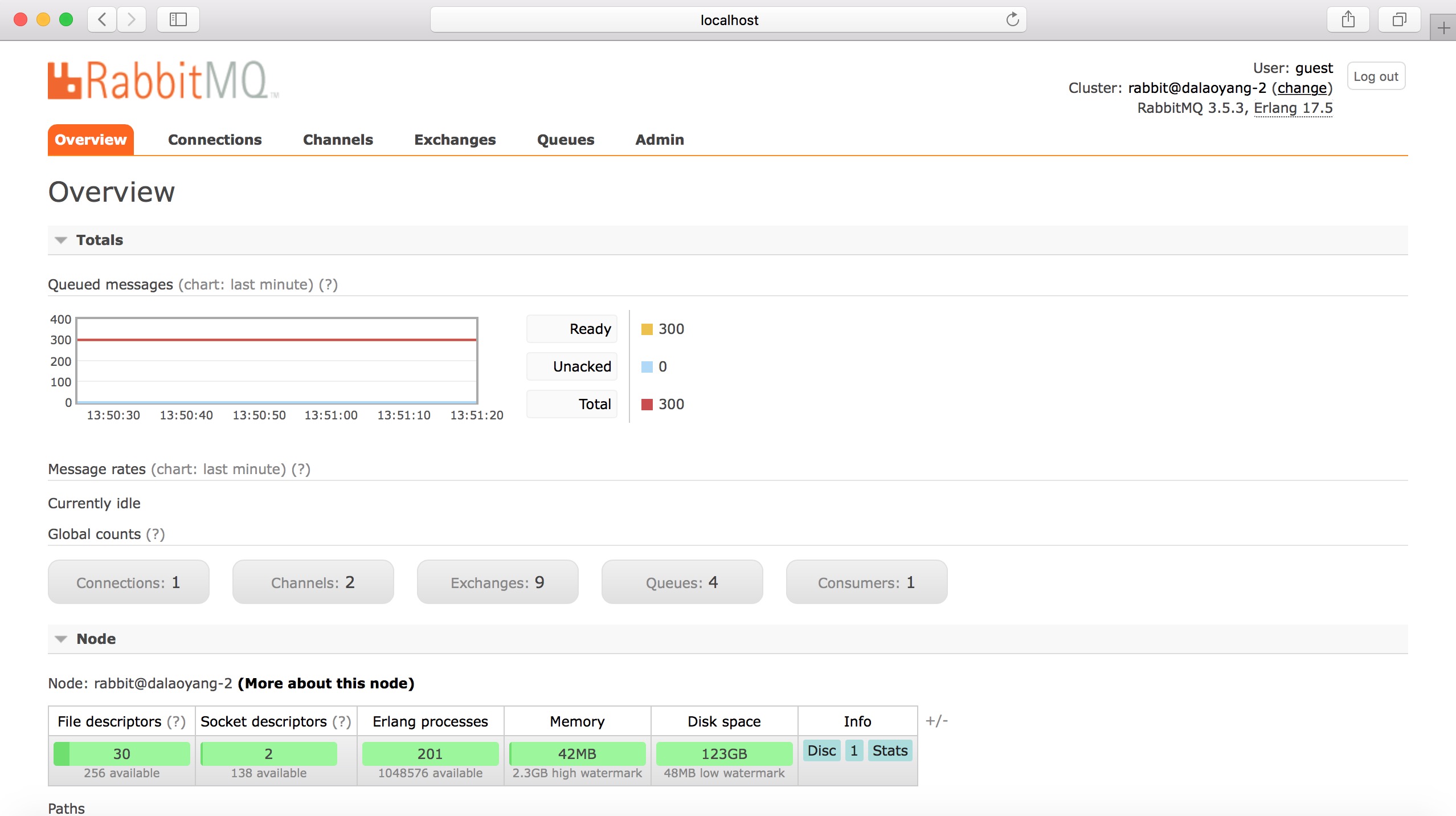Image resolution: width=1456 pixels, height=816 pixels.
Task: Toggle the Safari sidebar button
Action: pyautogui.click(x=178, y=20)
